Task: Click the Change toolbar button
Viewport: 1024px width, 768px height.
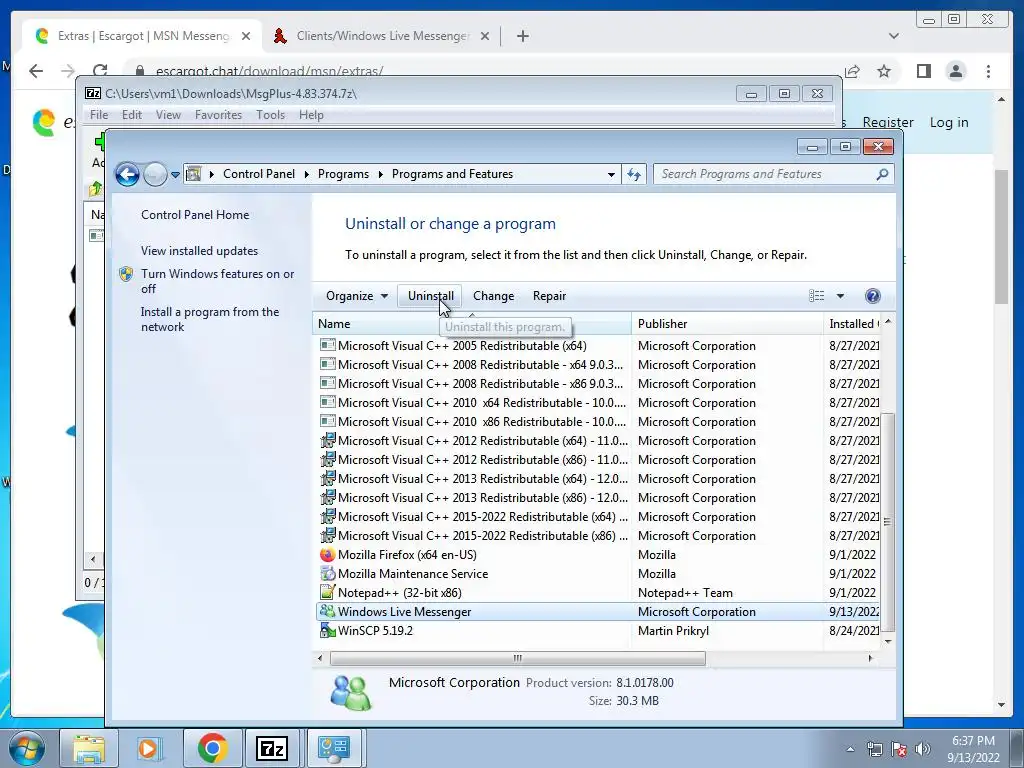Action: (493, 296)
